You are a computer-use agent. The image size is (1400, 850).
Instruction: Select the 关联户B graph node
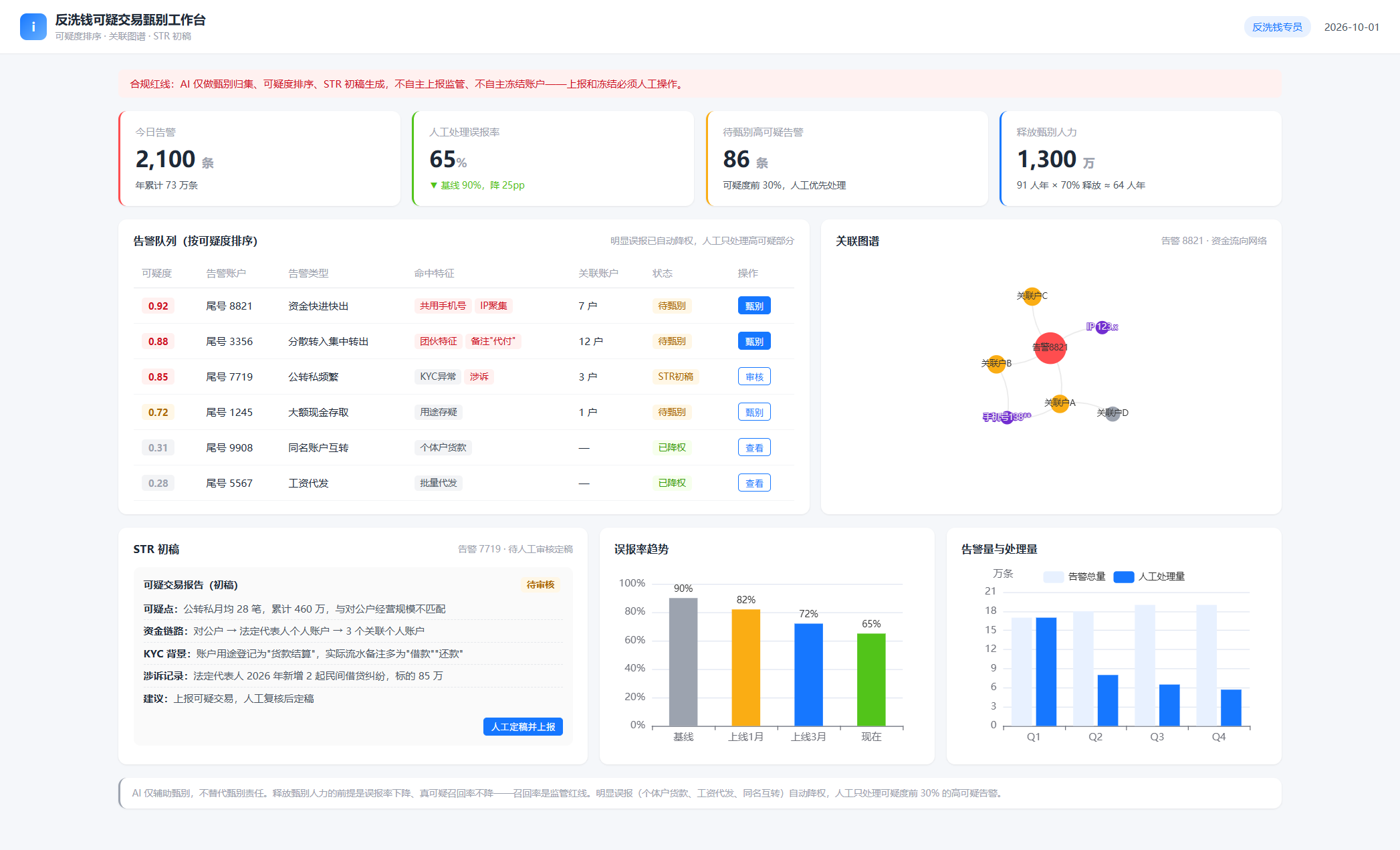click(996, 364)
